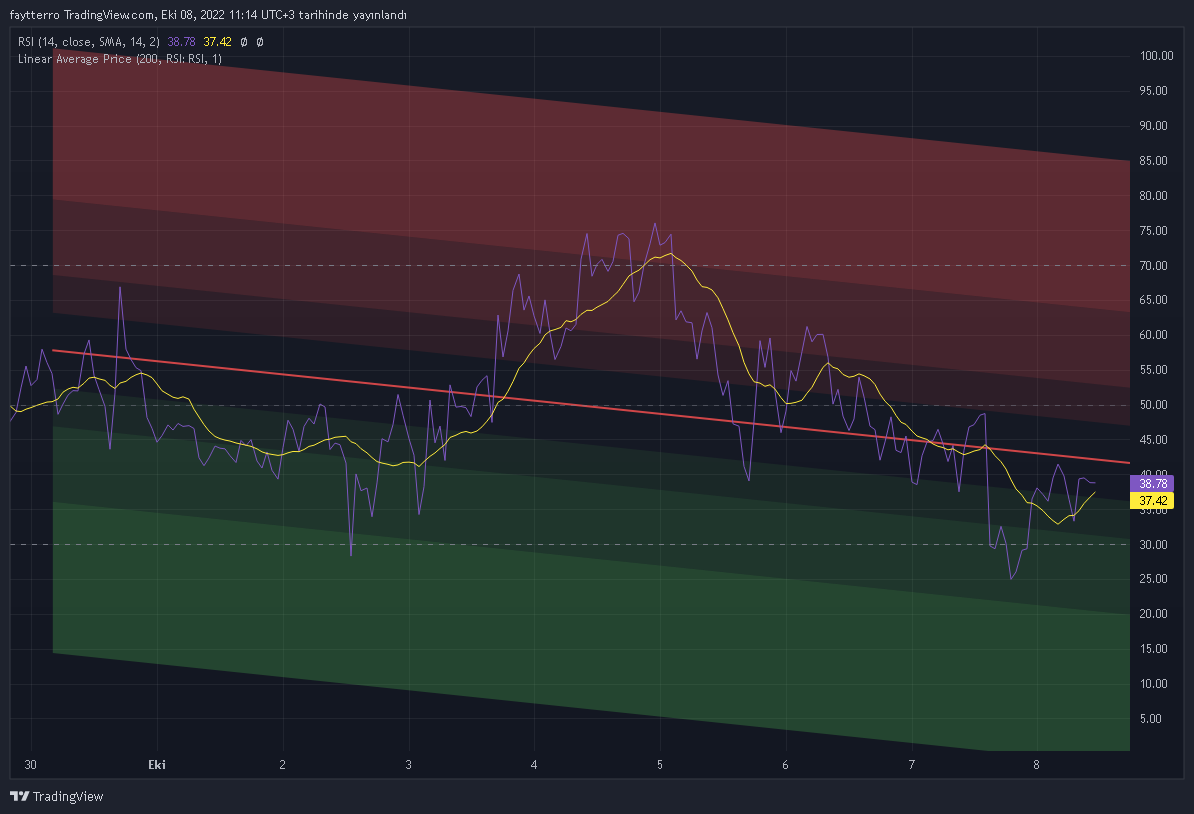Screen dimensions: 1194x814
Task: Click the 100.00 level on the price scale
Action: tap(1156, 56)
